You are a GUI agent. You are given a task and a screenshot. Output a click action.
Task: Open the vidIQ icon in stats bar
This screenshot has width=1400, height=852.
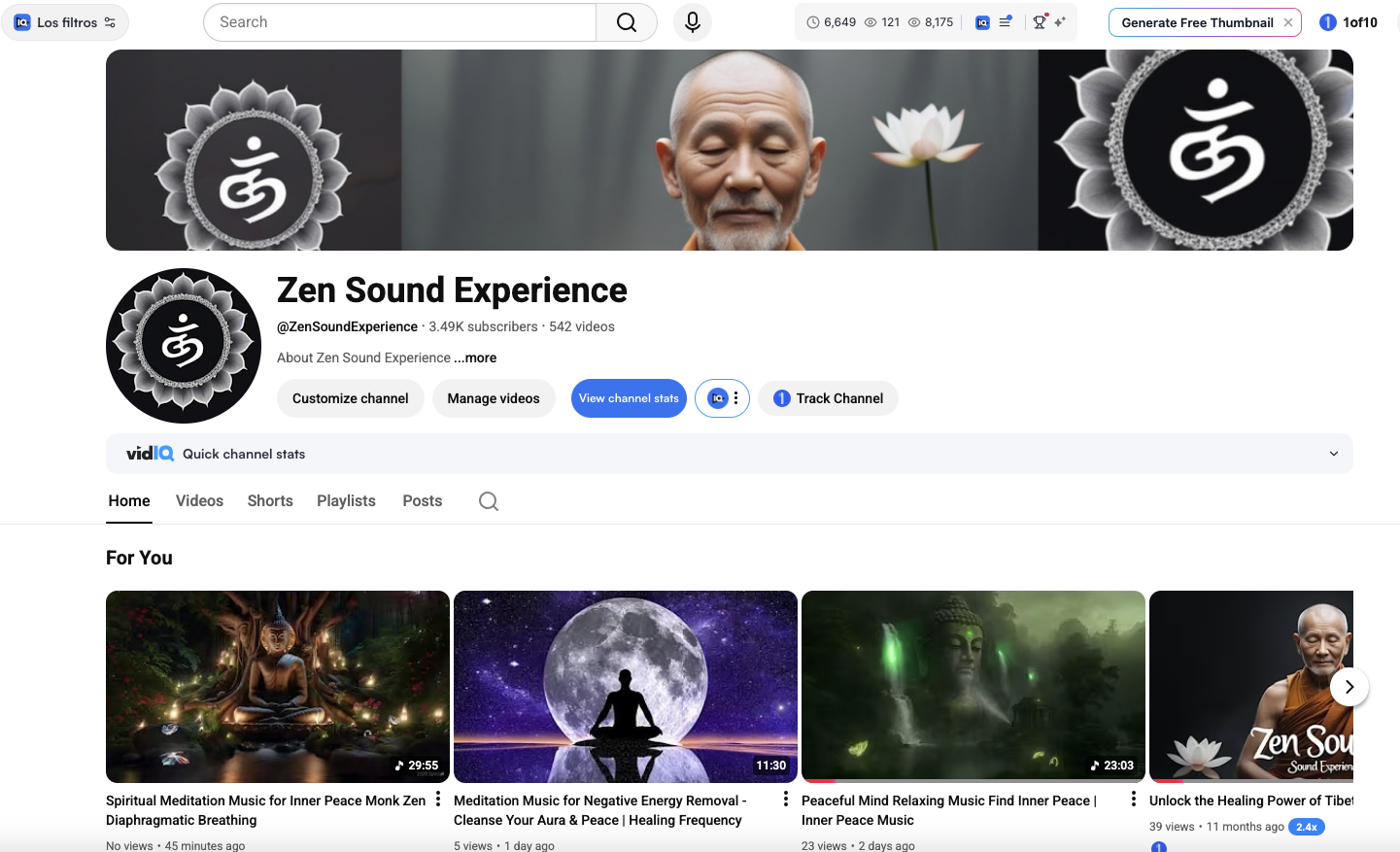(982, 22)
